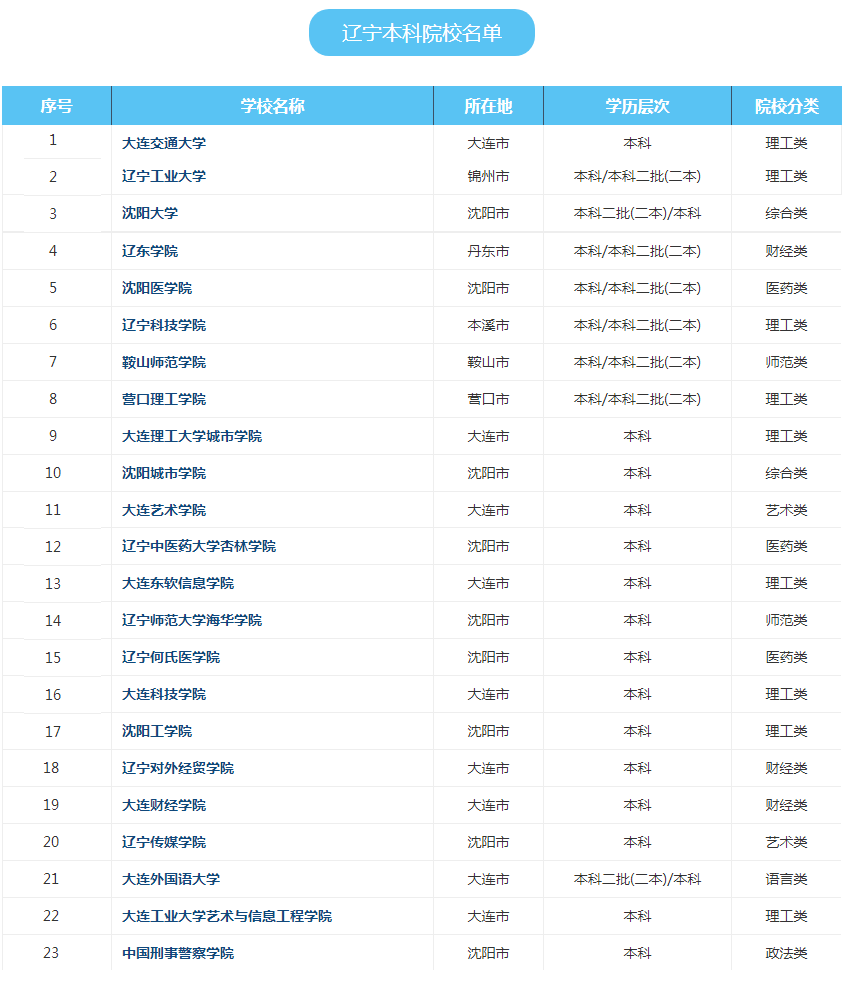Select 理工类 in the 营口理工学院 row
845x984 pixels.
(787, 399)
